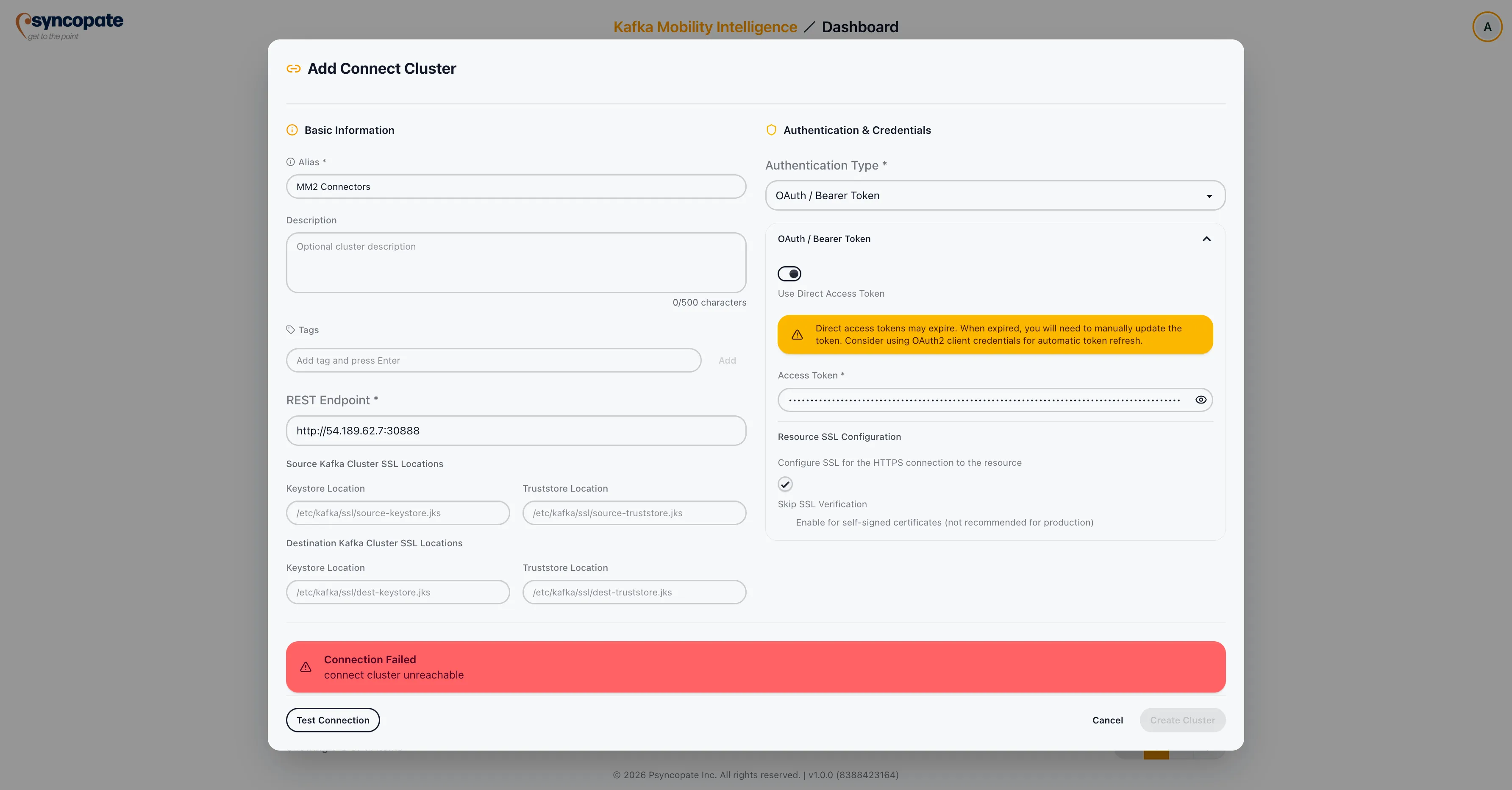This screenshot has width=1512, height=790.
Task: Cancel the Add Connect Cluster dialog
Action: click(x=1108, y=720)
